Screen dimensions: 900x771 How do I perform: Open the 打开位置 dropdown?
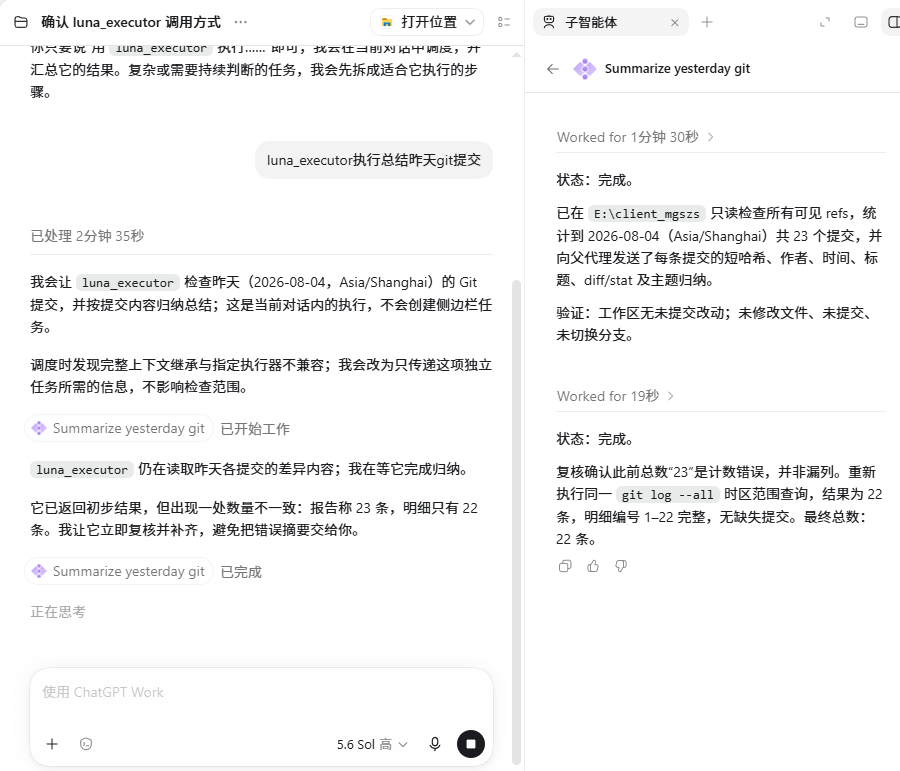(x=427, y=22)
